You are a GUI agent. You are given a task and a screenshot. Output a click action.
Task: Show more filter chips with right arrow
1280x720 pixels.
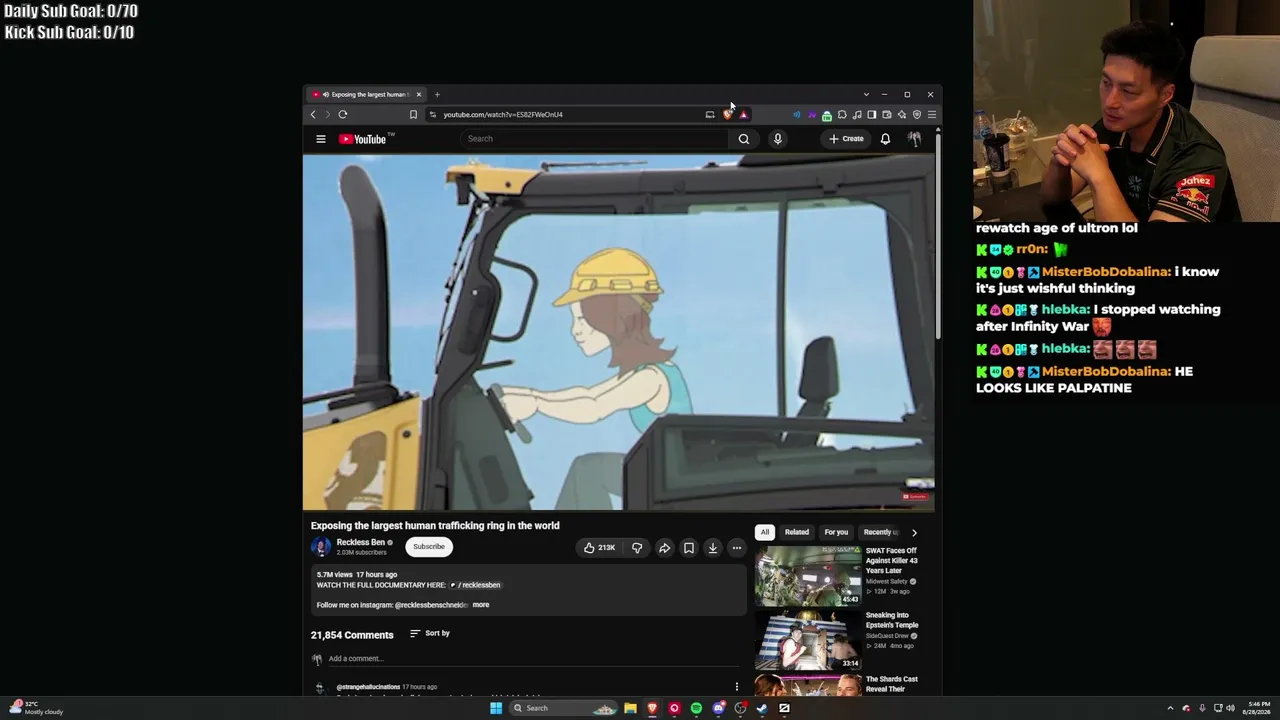(x=914, y=532)
